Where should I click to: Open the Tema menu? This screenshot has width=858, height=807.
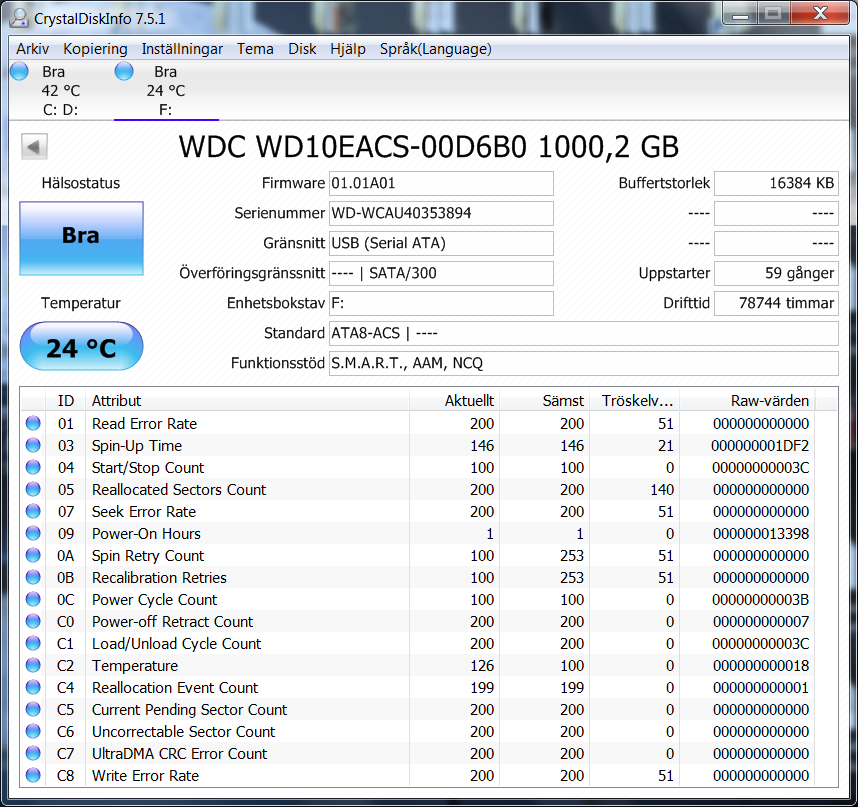(x=255, y=49)
